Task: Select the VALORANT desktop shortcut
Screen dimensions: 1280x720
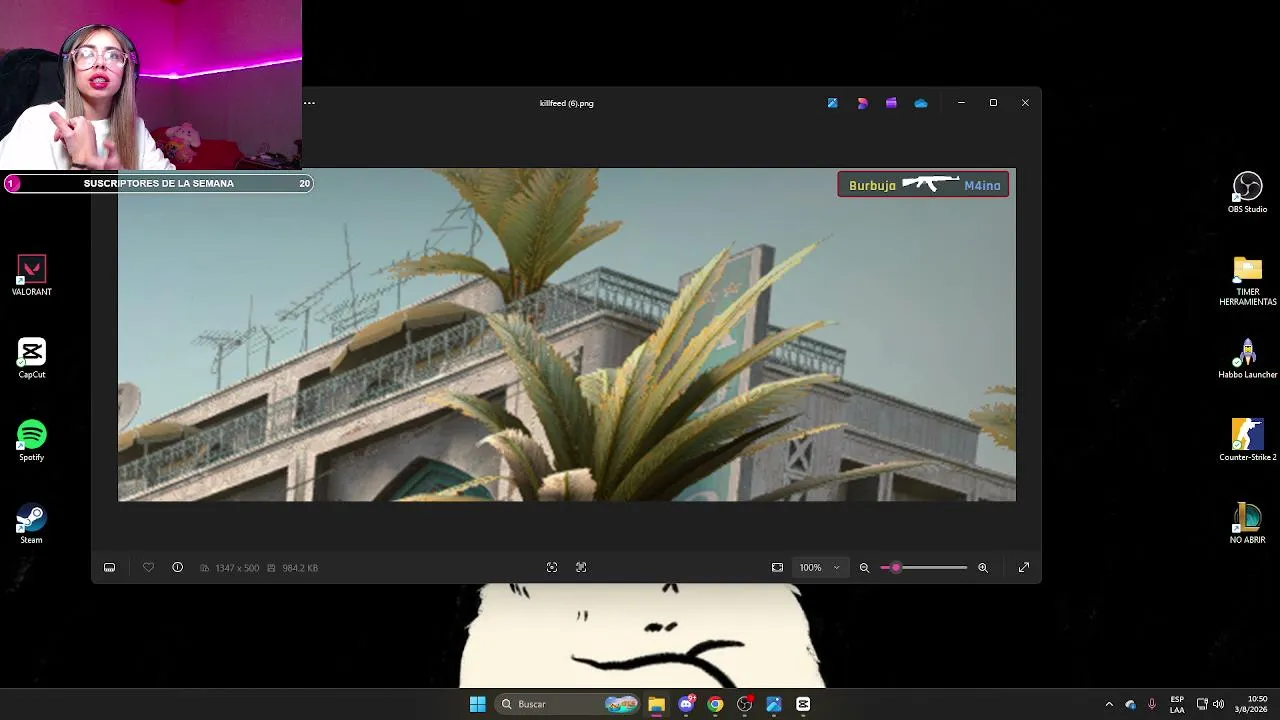Action: 32,276
